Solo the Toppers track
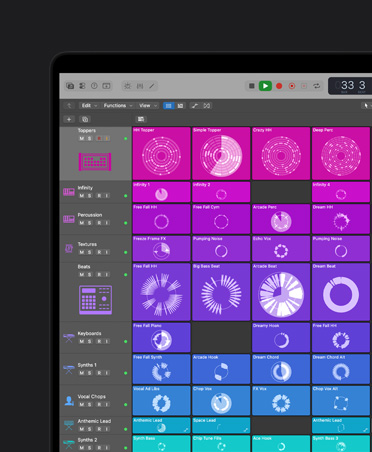 tap(90, 138)
